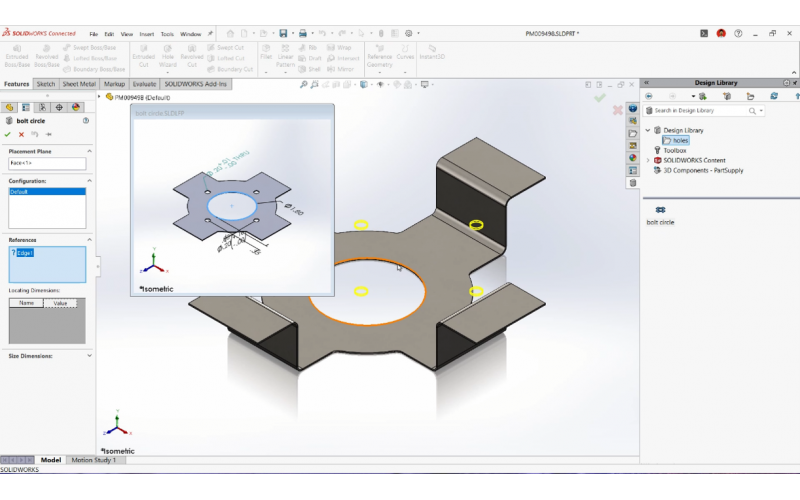
Task: Select the holes folder in Design Library
Action: (676, 140)
